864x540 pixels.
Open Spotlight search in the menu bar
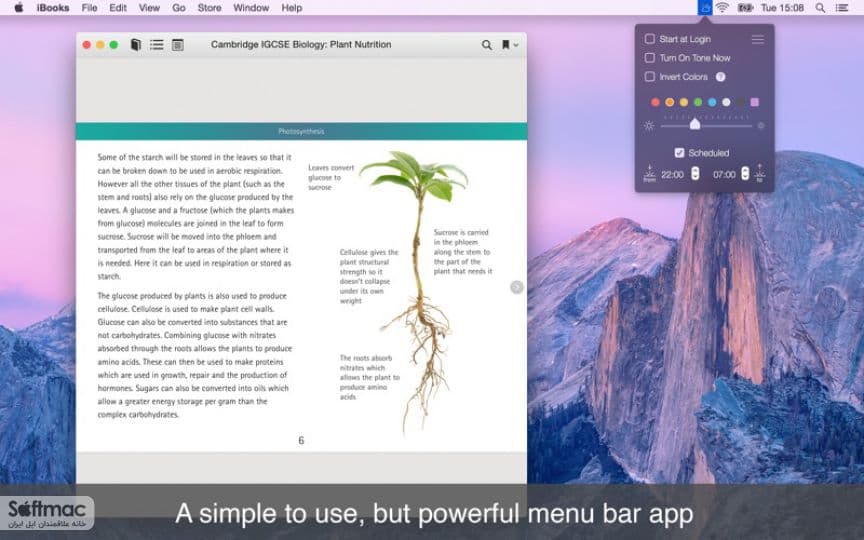[x=820, y=8]
